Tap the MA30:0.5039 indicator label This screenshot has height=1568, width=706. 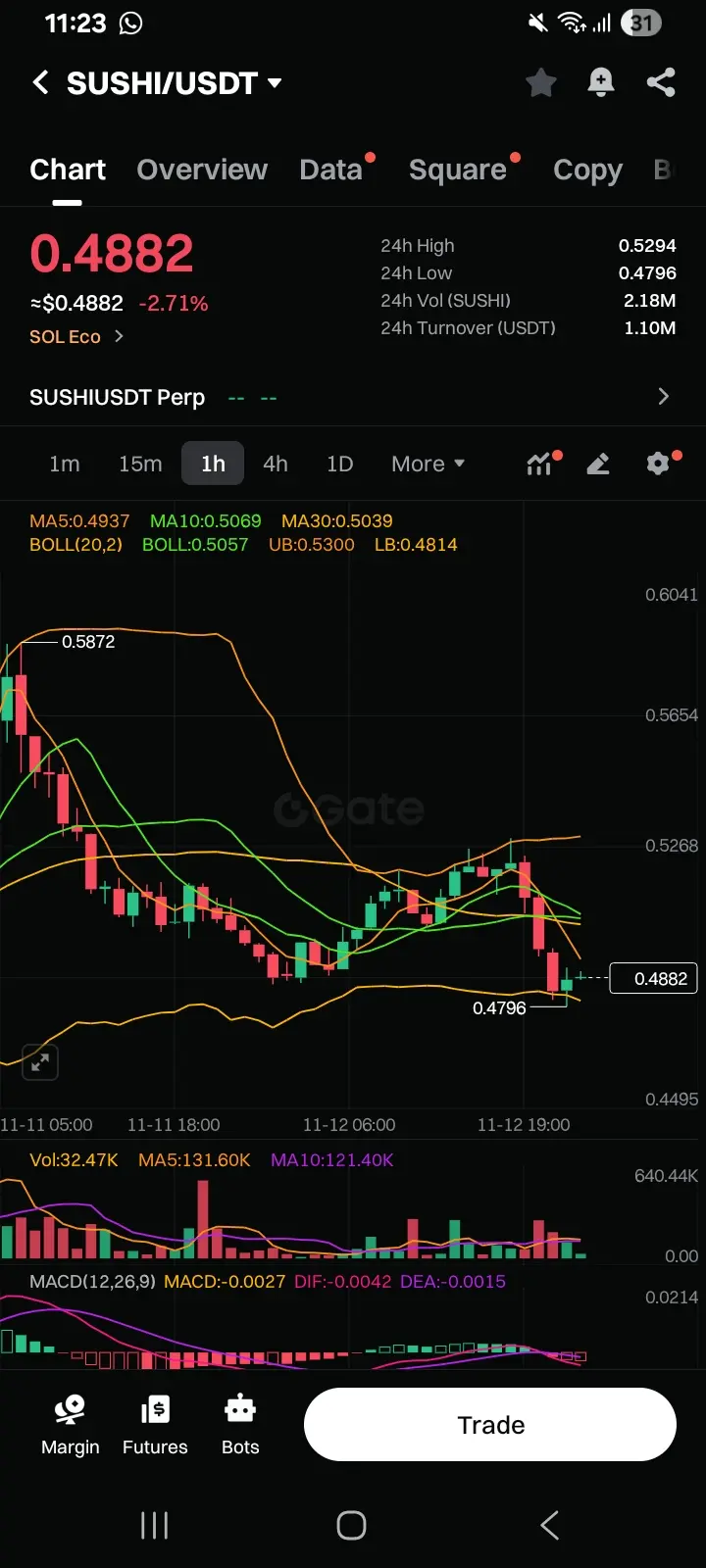(337, 520)
